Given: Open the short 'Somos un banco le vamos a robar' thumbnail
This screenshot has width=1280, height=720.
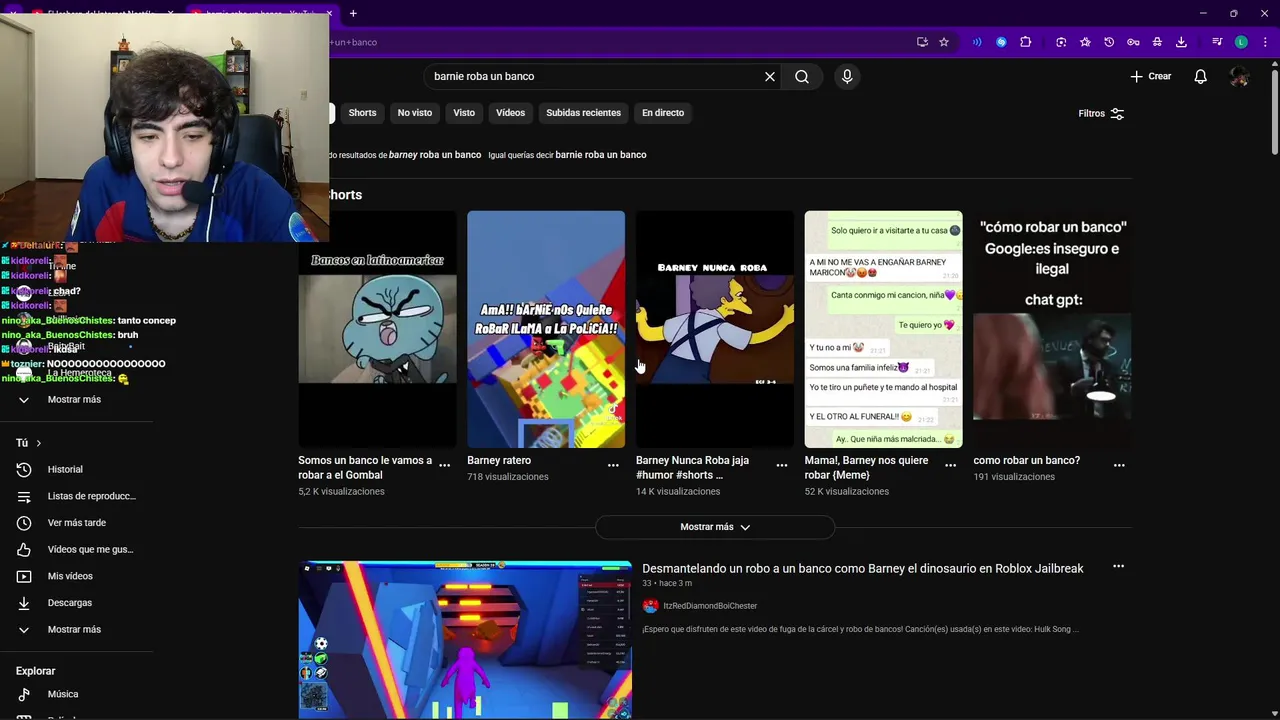Looking at the screenshot, I should tap(377, 329).
